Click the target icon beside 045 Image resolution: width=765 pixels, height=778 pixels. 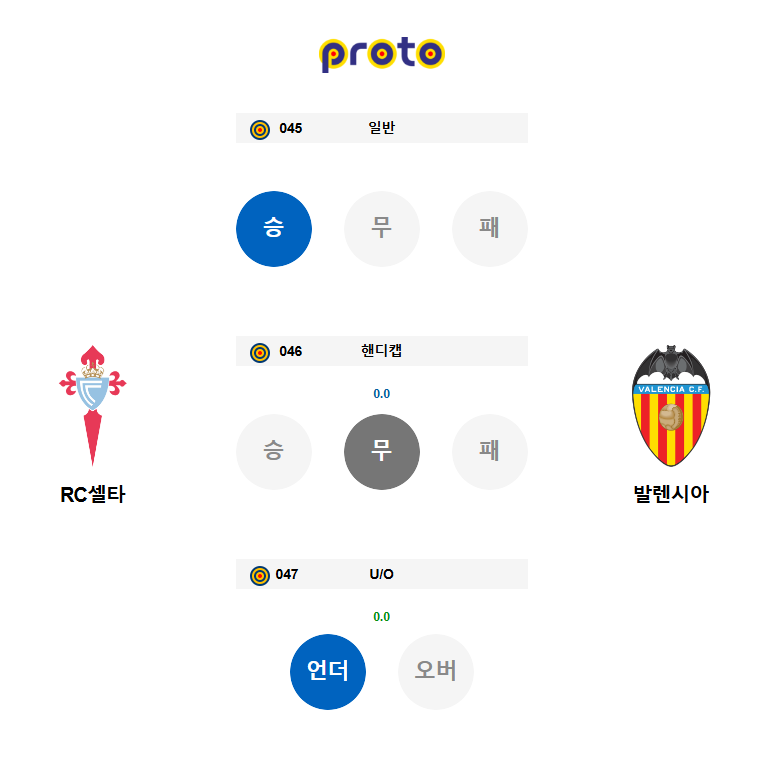point(259,130)
